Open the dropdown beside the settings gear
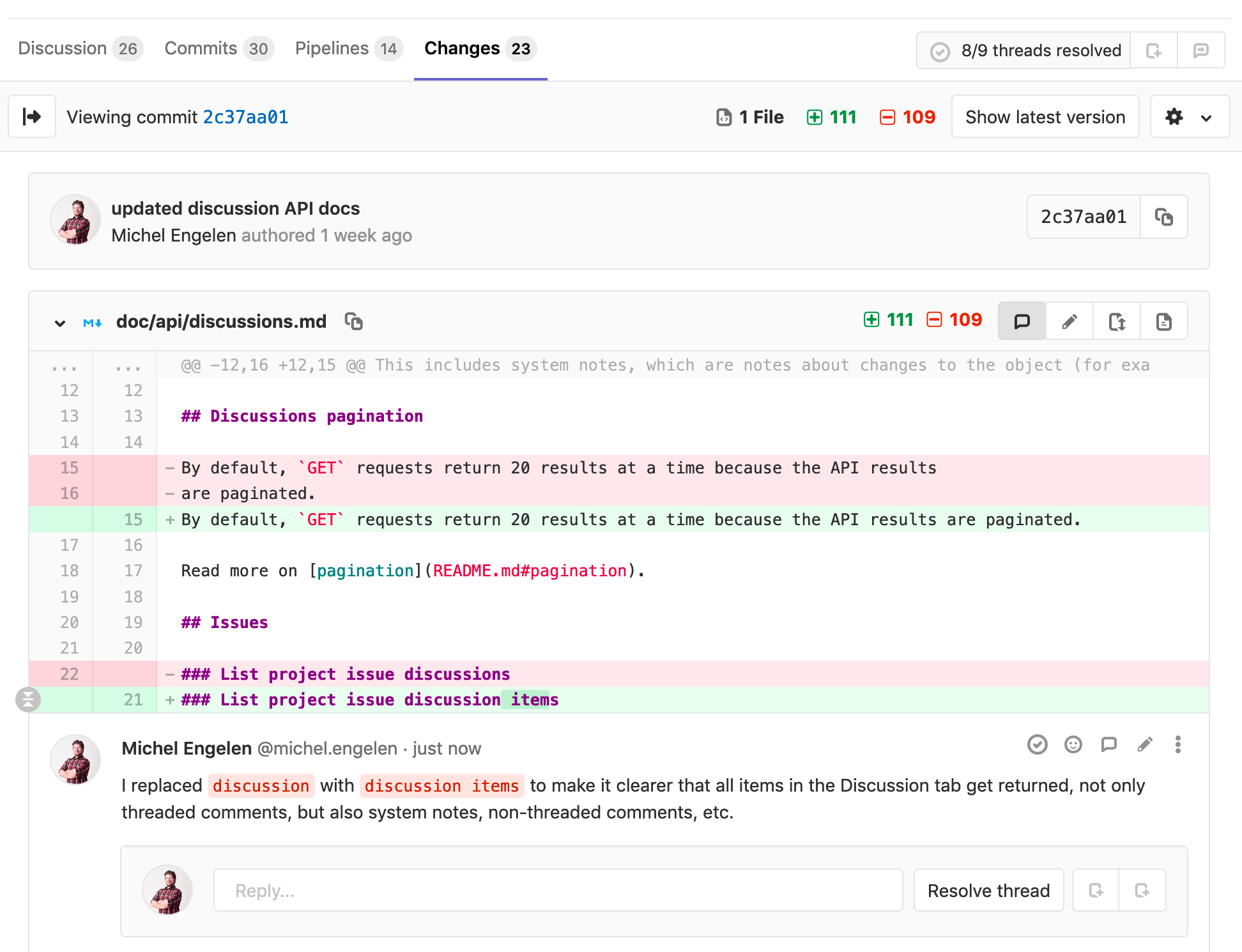 1207,116
